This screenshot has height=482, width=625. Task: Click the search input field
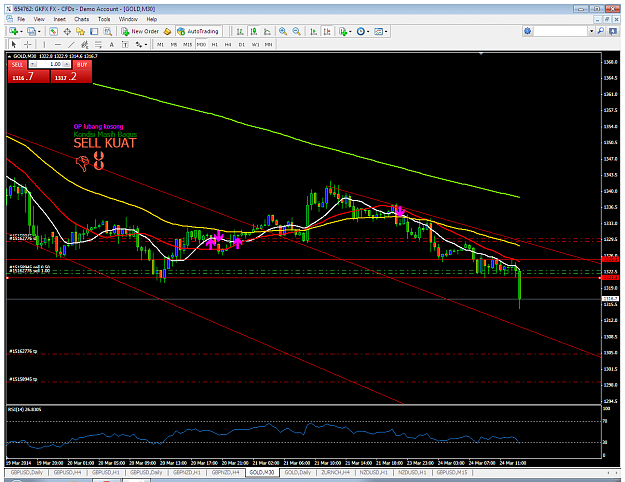(x=561, y=31)
